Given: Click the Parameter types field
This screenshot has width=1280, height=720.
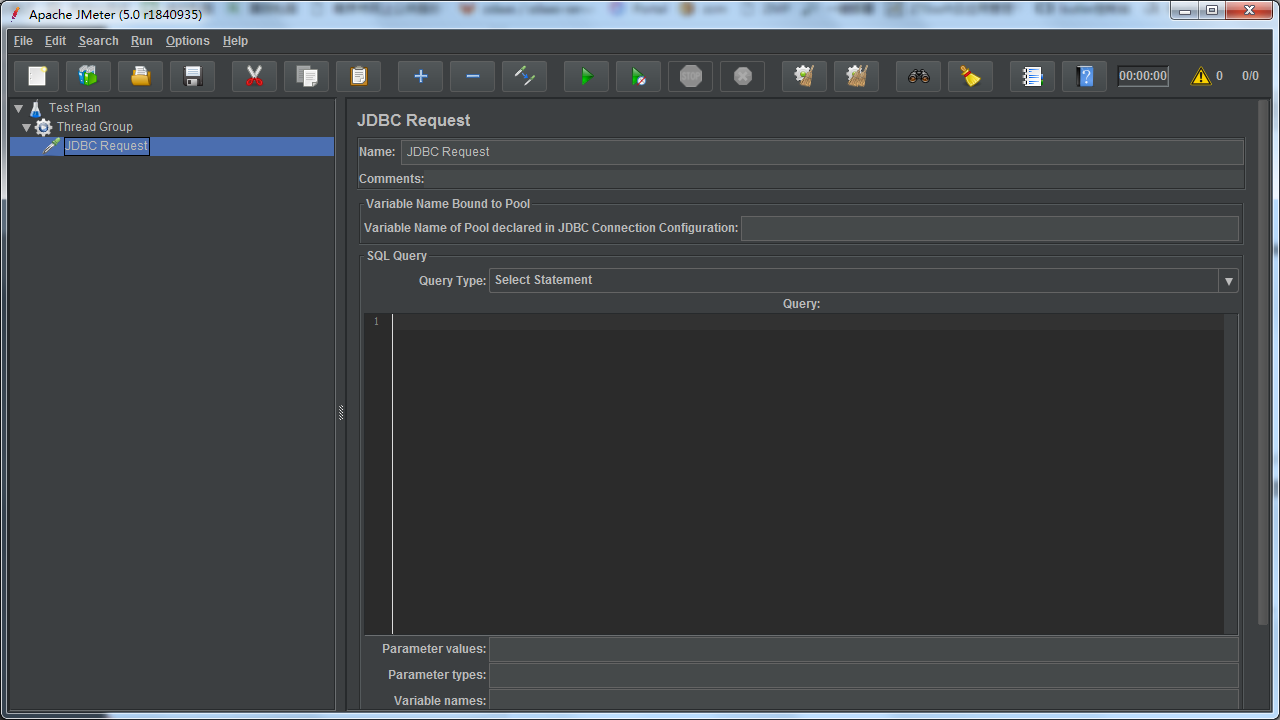Looking at the screenshot, I should point(864,675).
